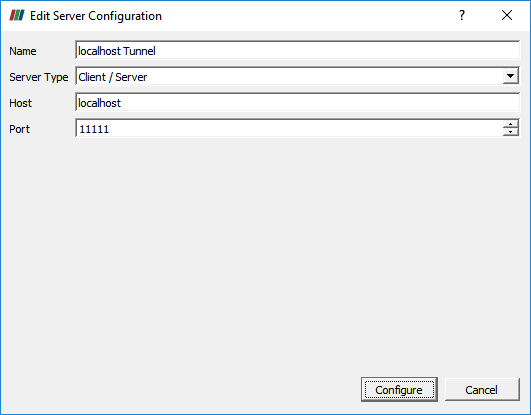Click the ParaView logo icon in title bar
This screenshot has width=531, height=415.
[17, 15]
